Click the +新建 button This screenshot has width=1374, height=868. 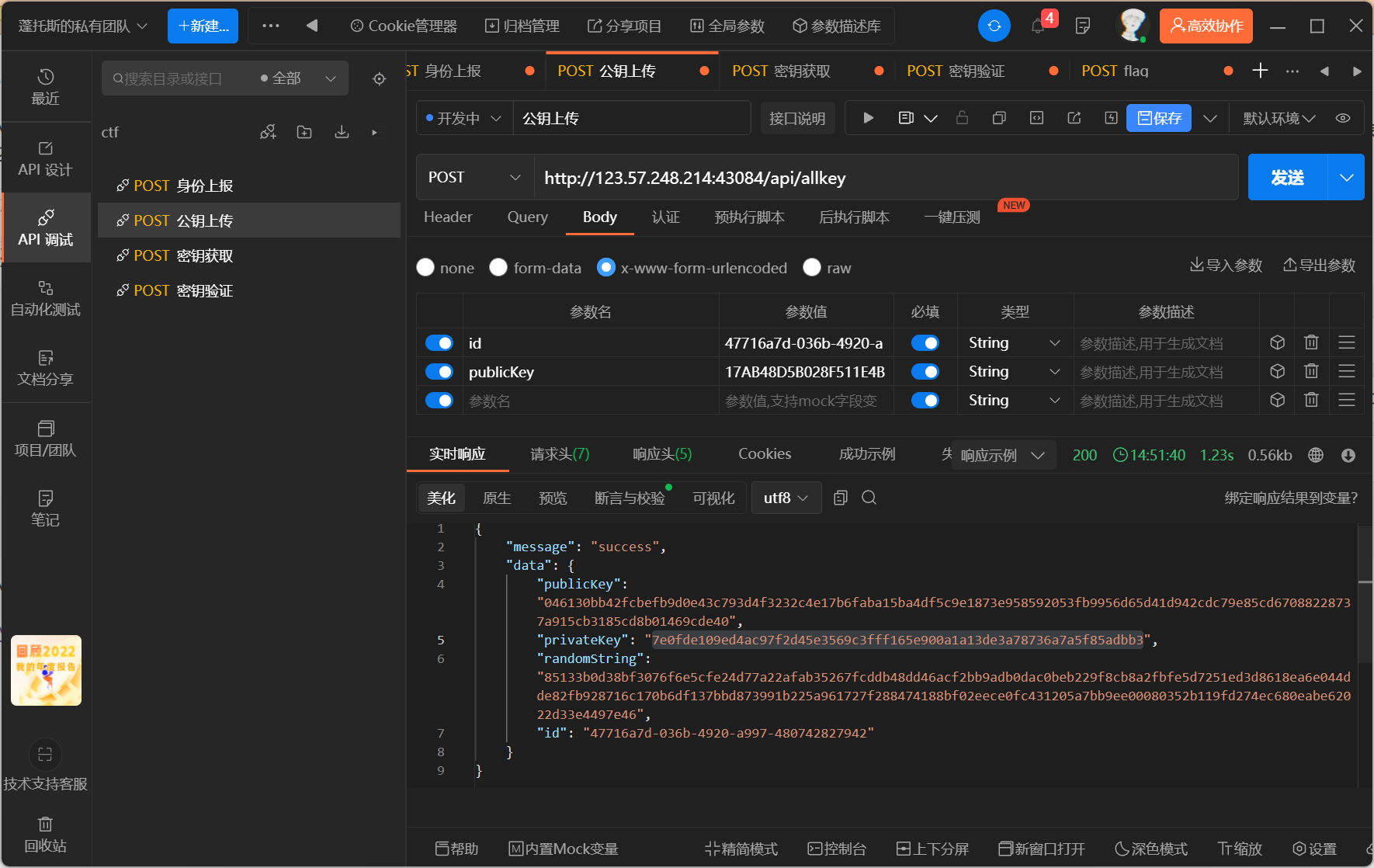click(203, 26)
